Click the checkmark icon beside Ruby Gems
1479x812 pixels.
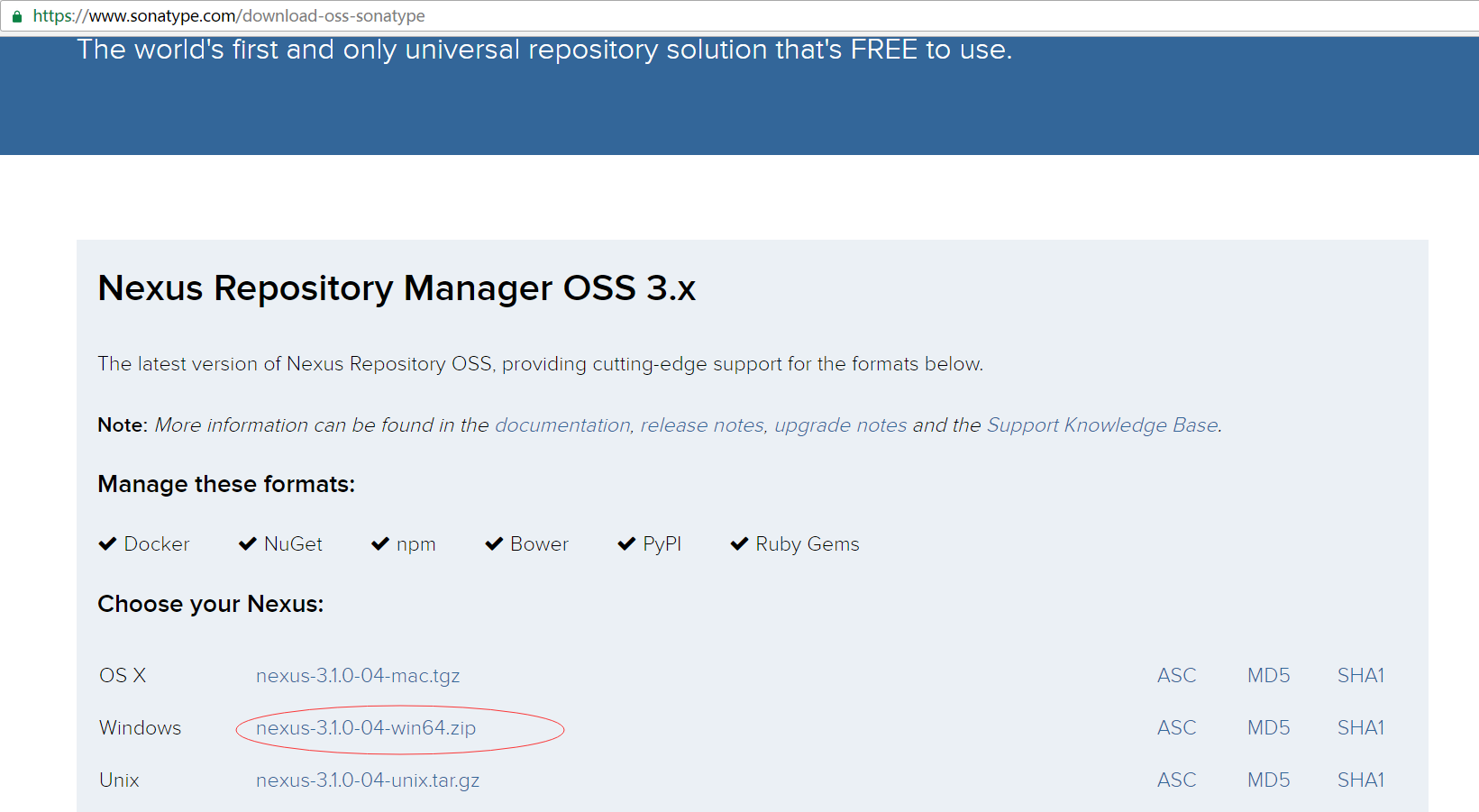pyautogui.click(x=739, y=543)
